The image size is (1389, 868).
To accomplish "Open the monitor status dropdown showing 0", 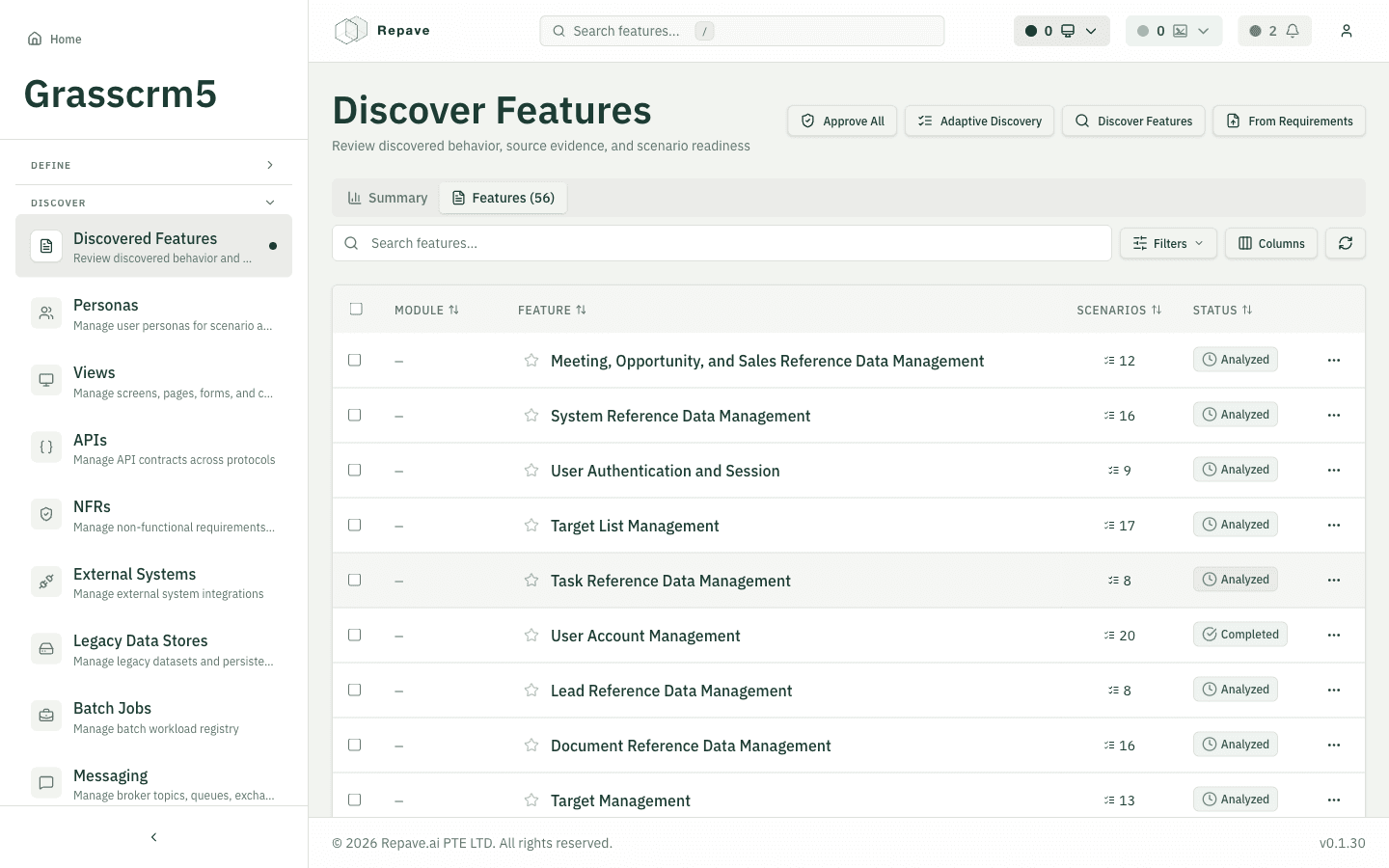I will point(1061,31).
